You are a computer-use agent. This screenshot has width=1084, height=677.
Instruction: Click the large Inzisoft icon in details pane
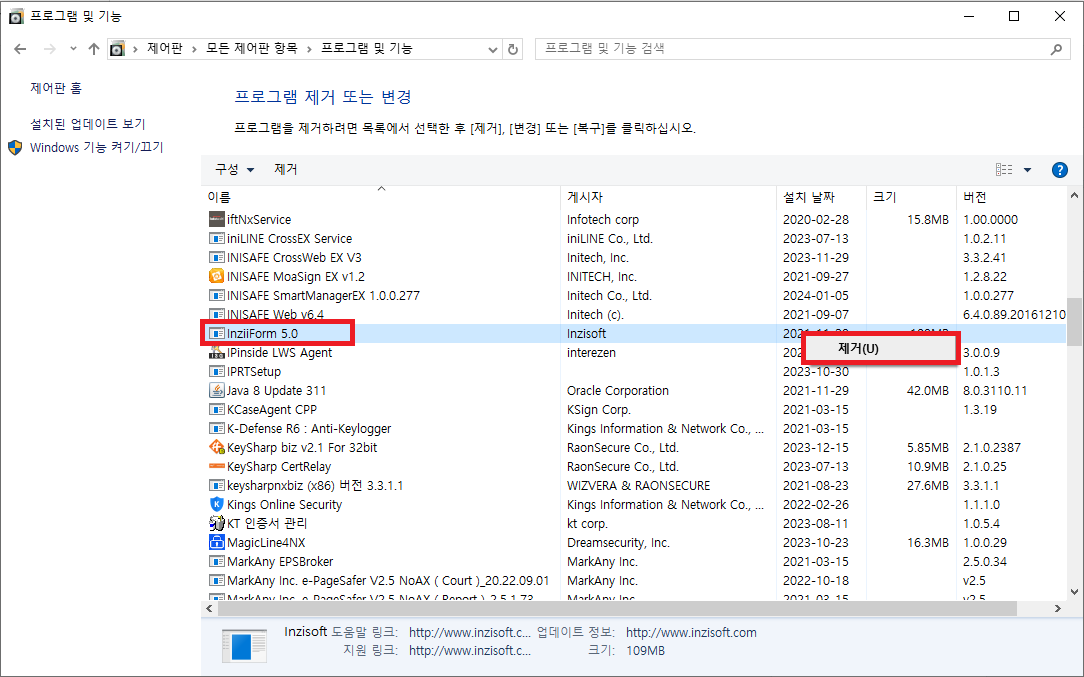pos(244,646)
